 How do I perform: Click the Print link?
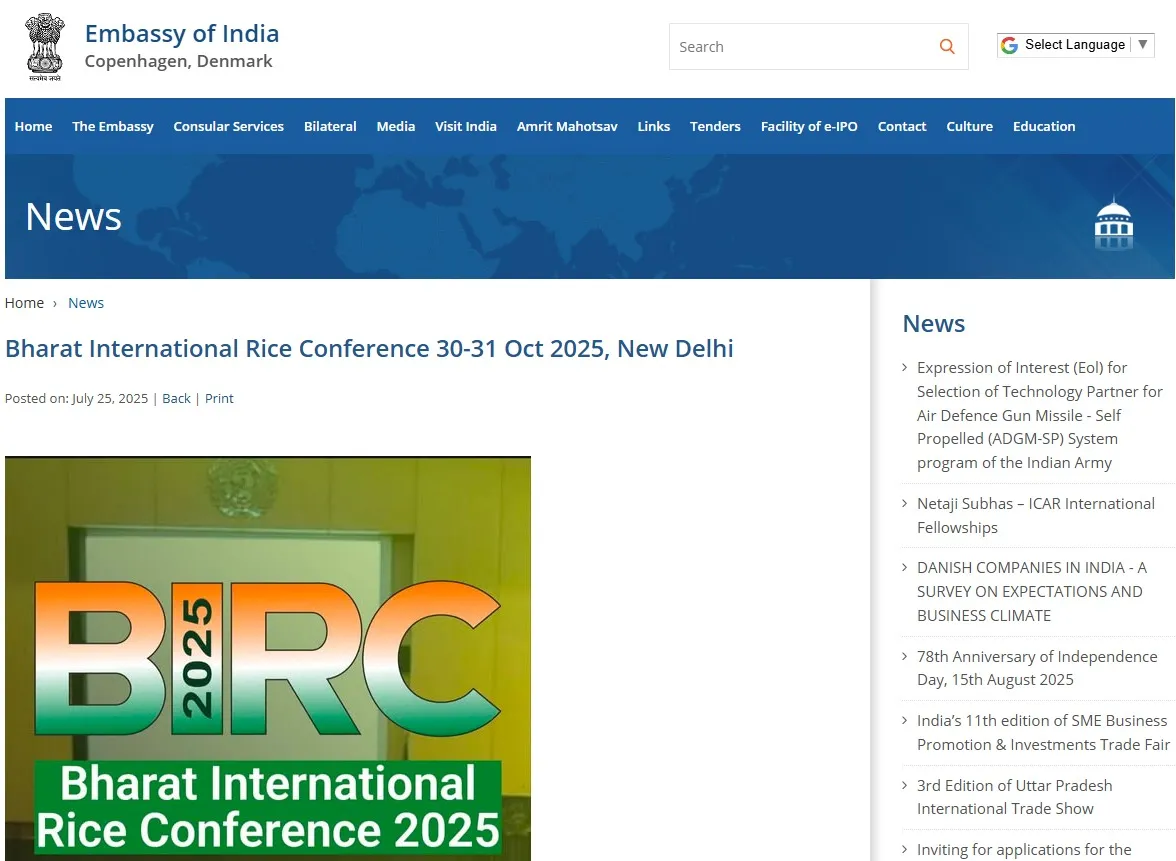pos(219,398)
